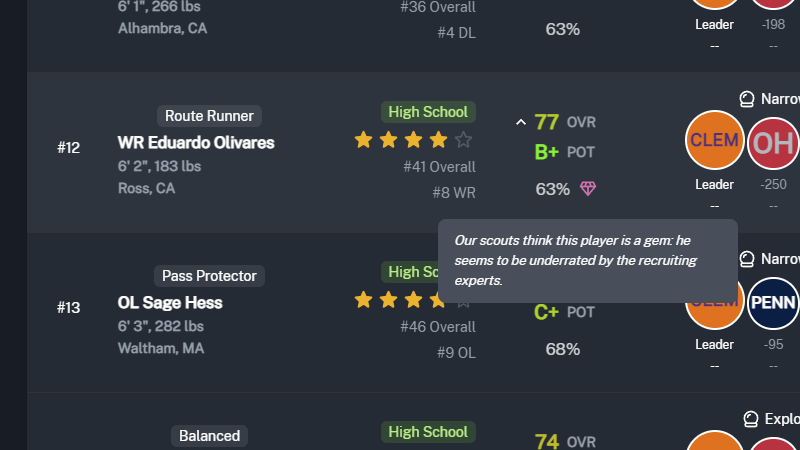
Task: Click the Pass Protector archetype tag
Action: click(x=209, y=276)
